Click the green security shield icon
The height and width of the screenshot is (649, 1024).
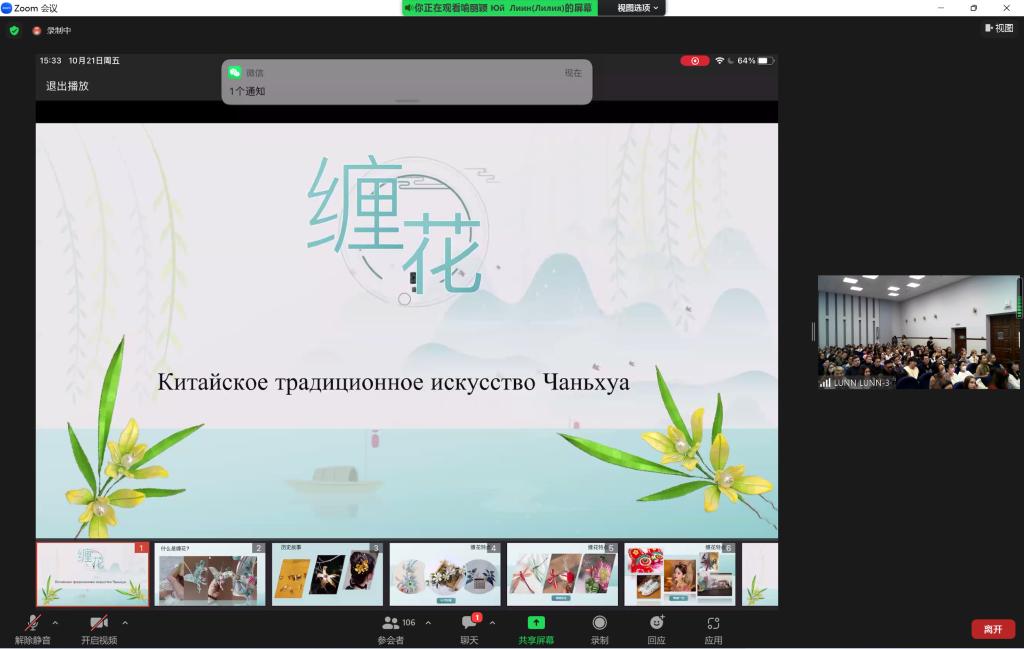pos(14,31)
